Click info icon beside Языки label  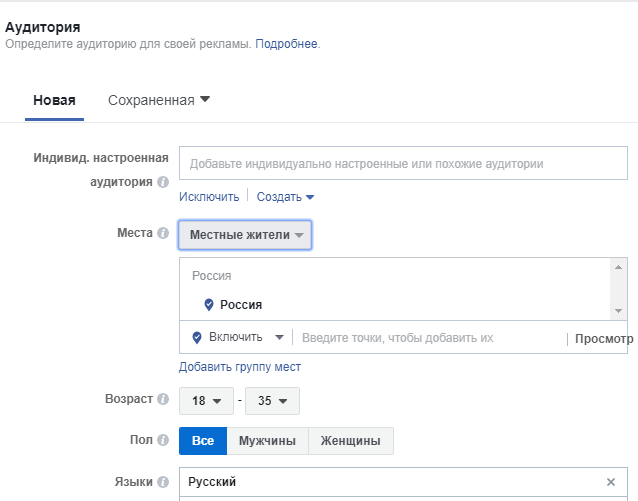pyautogui.click(x=163, y=482)
